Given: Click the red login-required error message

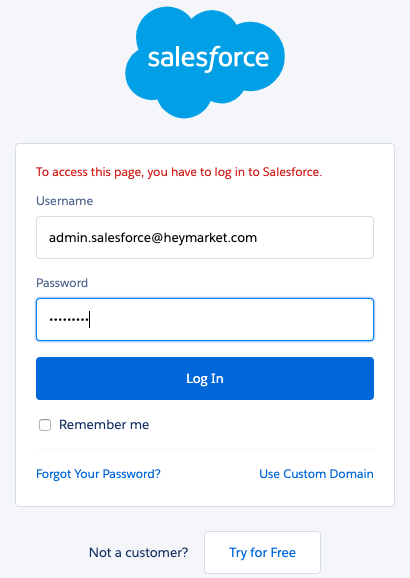Looking at the screenshot, I should tap(179, 172).
